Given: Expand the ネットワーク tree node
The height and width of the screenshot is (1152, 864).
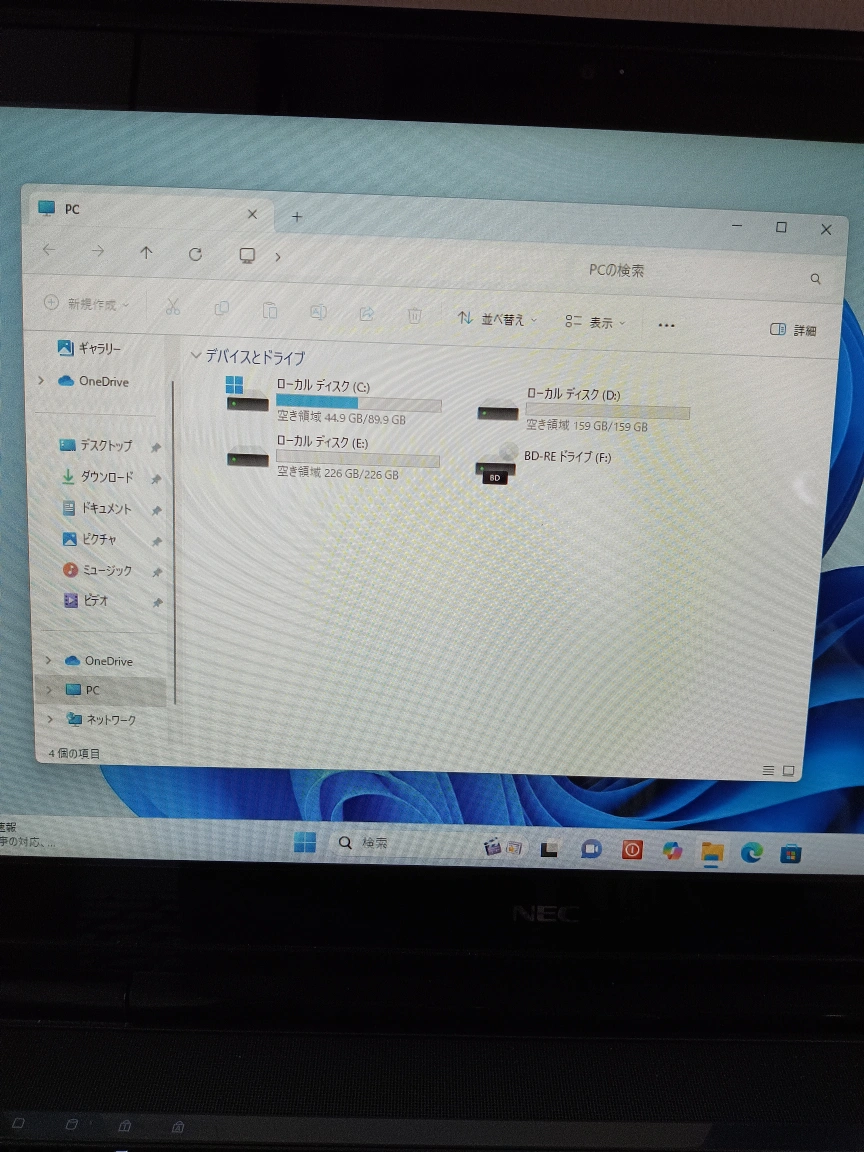Looking at the screenshot, I should 49,719.
